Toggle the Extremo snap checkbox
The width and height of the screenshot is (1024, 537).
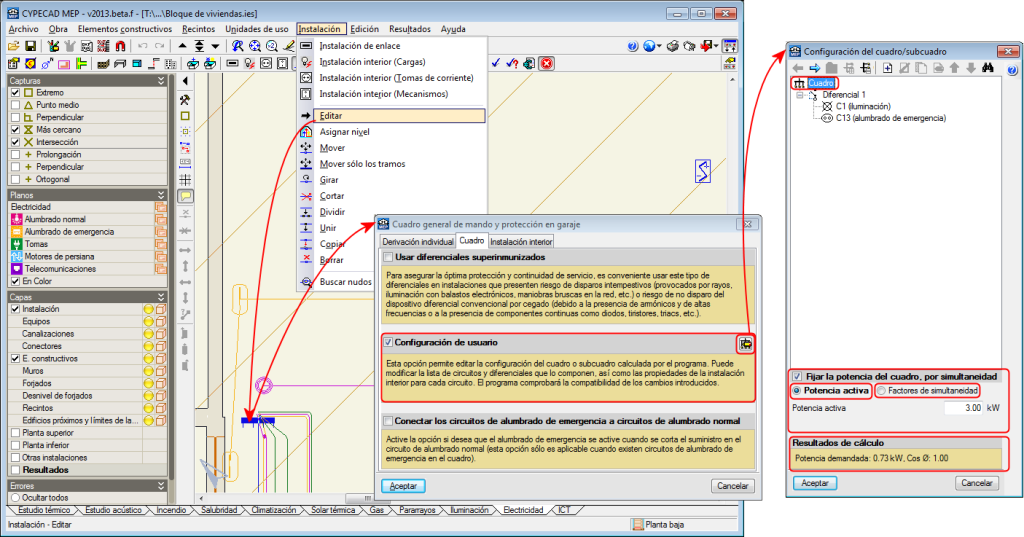point(15,93)
